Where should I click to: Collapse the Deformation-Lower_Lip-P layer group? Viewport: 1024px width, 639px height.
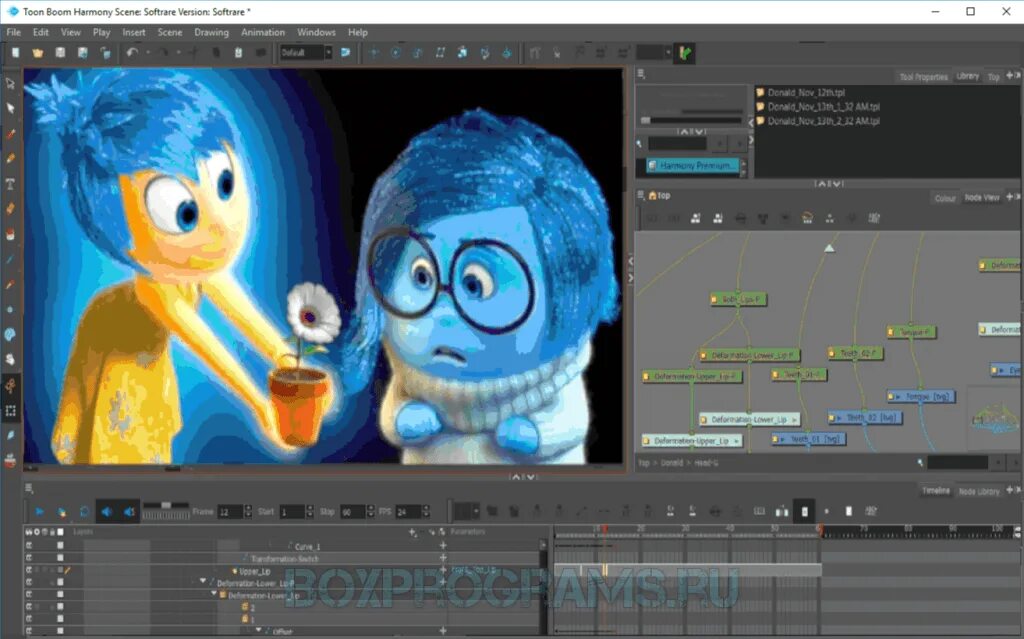click(203, 580)
